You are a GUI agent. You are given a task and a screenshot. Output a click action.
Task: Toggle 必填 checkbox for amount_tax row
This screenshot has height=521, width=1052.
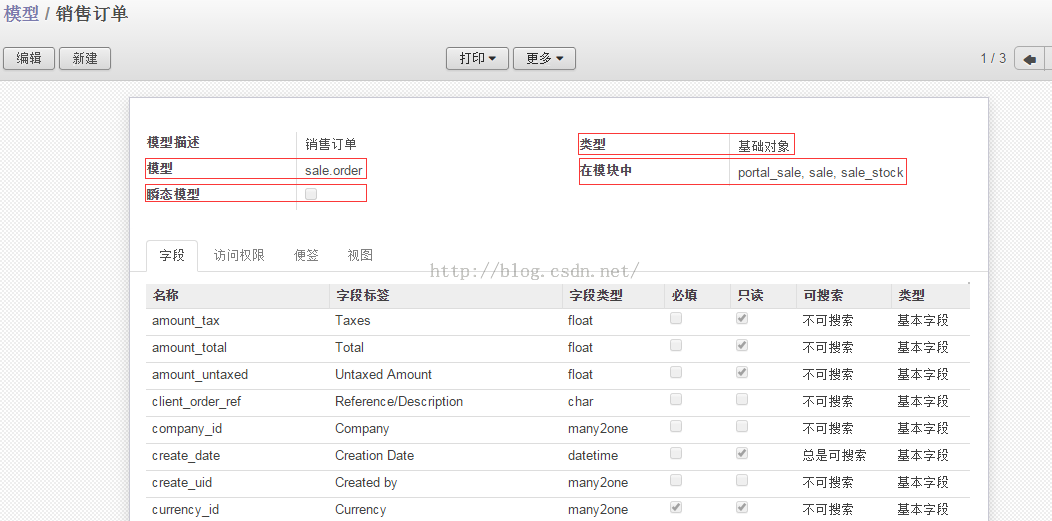click(x=676, y=319)
